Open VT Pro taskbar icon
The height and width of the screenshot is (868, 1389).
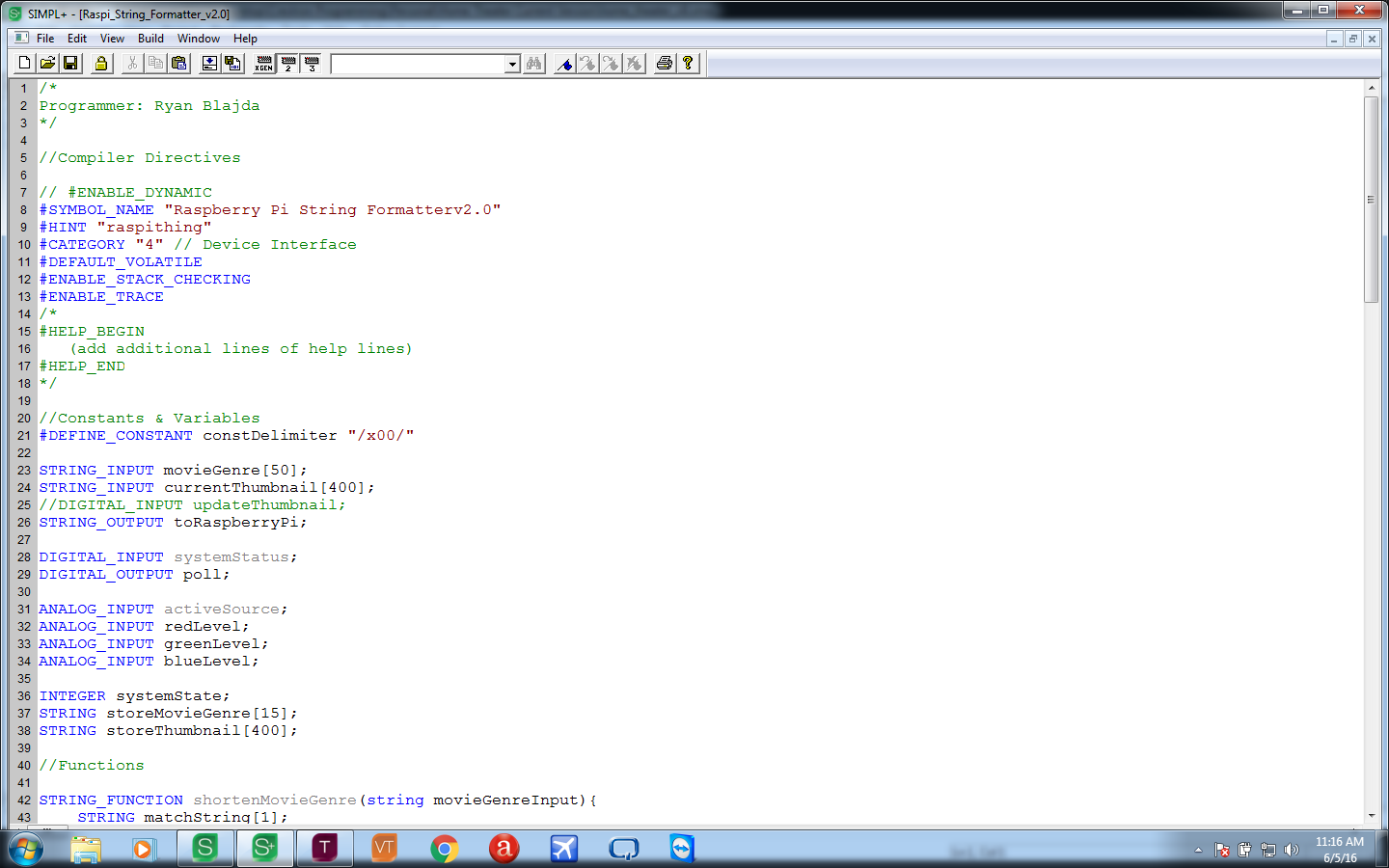[384, 849]
